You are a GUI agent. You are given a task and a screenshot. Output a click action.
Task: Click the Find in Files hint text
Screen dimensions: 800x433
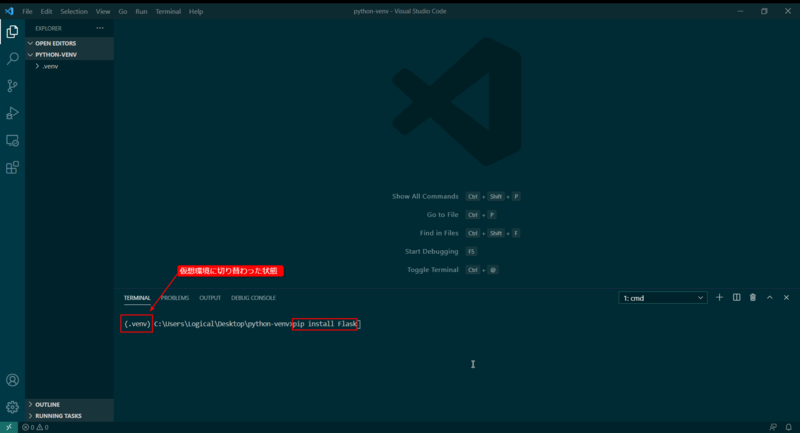439,233
